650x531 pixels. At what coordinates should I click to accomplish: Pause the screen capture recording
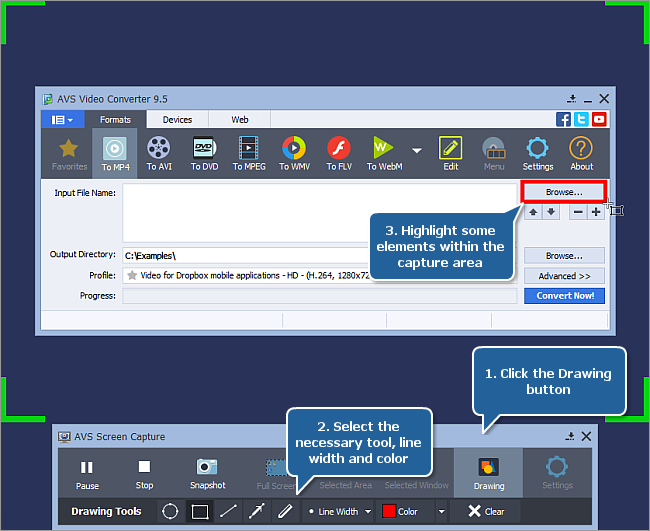[x=87, y=474]
